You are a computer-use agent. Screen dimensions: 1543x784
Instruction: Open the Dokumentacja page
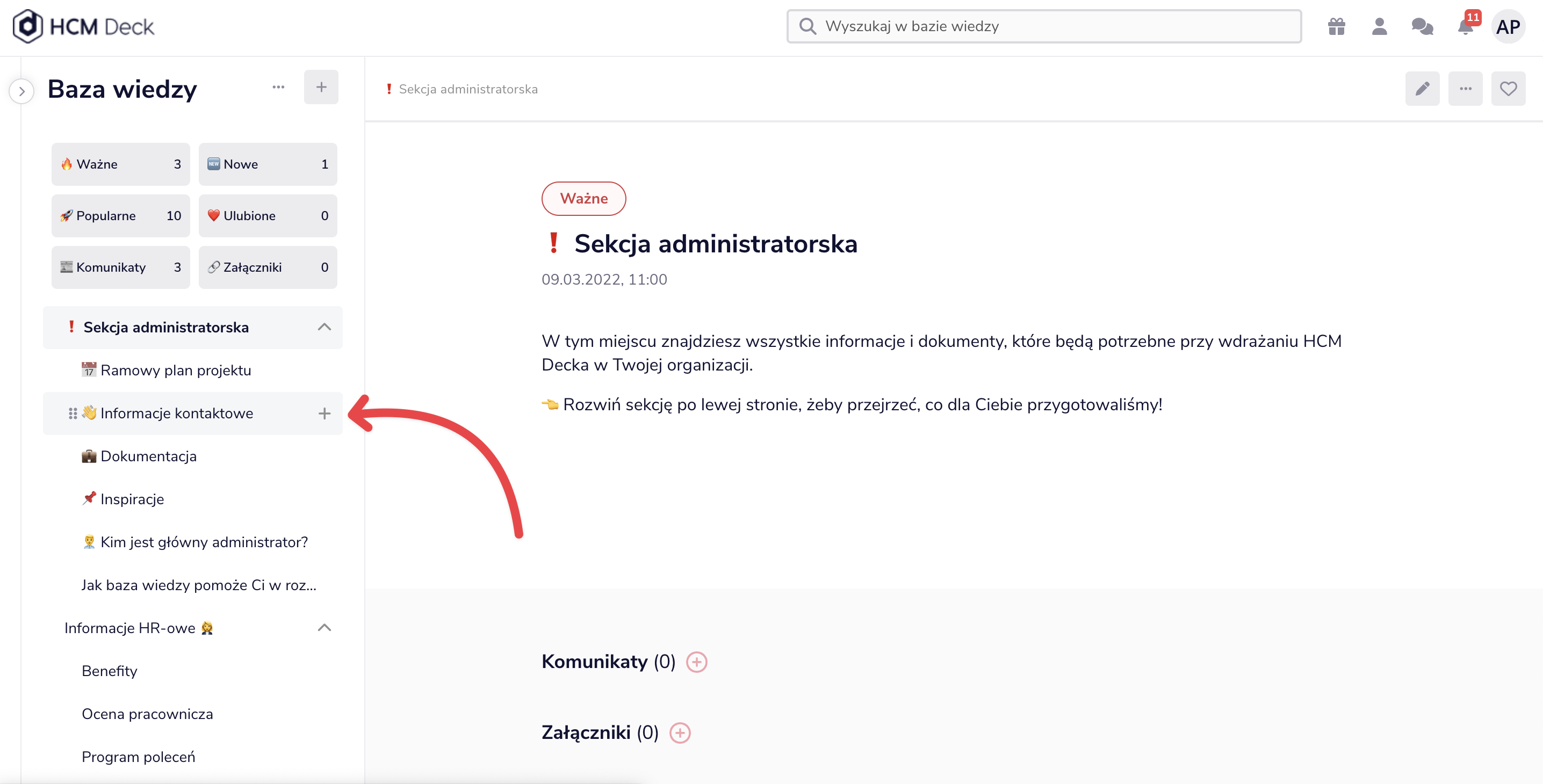coord(148,456)
